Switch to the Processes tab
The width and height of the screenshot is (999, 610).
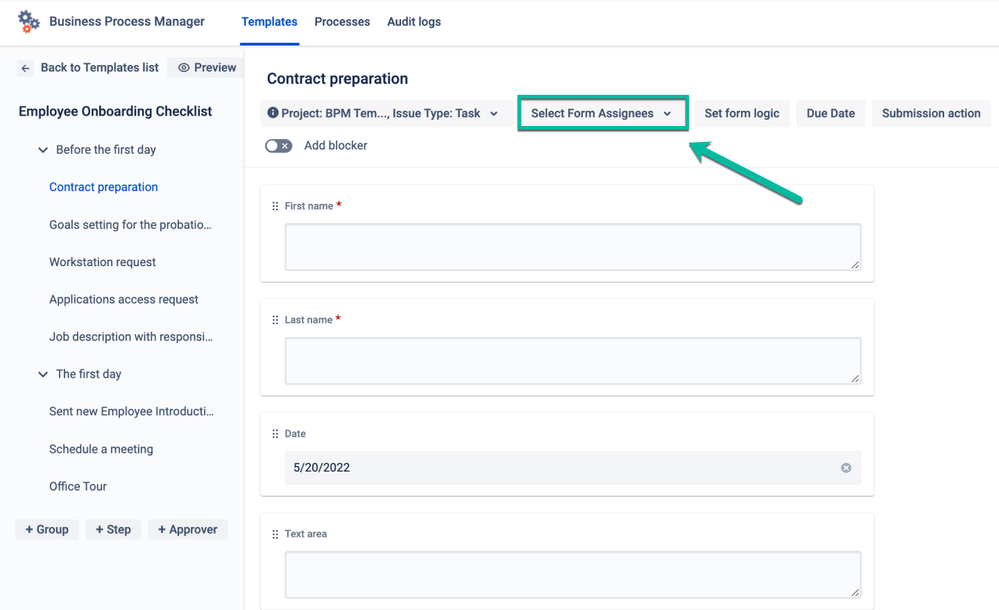click(342, 22)
